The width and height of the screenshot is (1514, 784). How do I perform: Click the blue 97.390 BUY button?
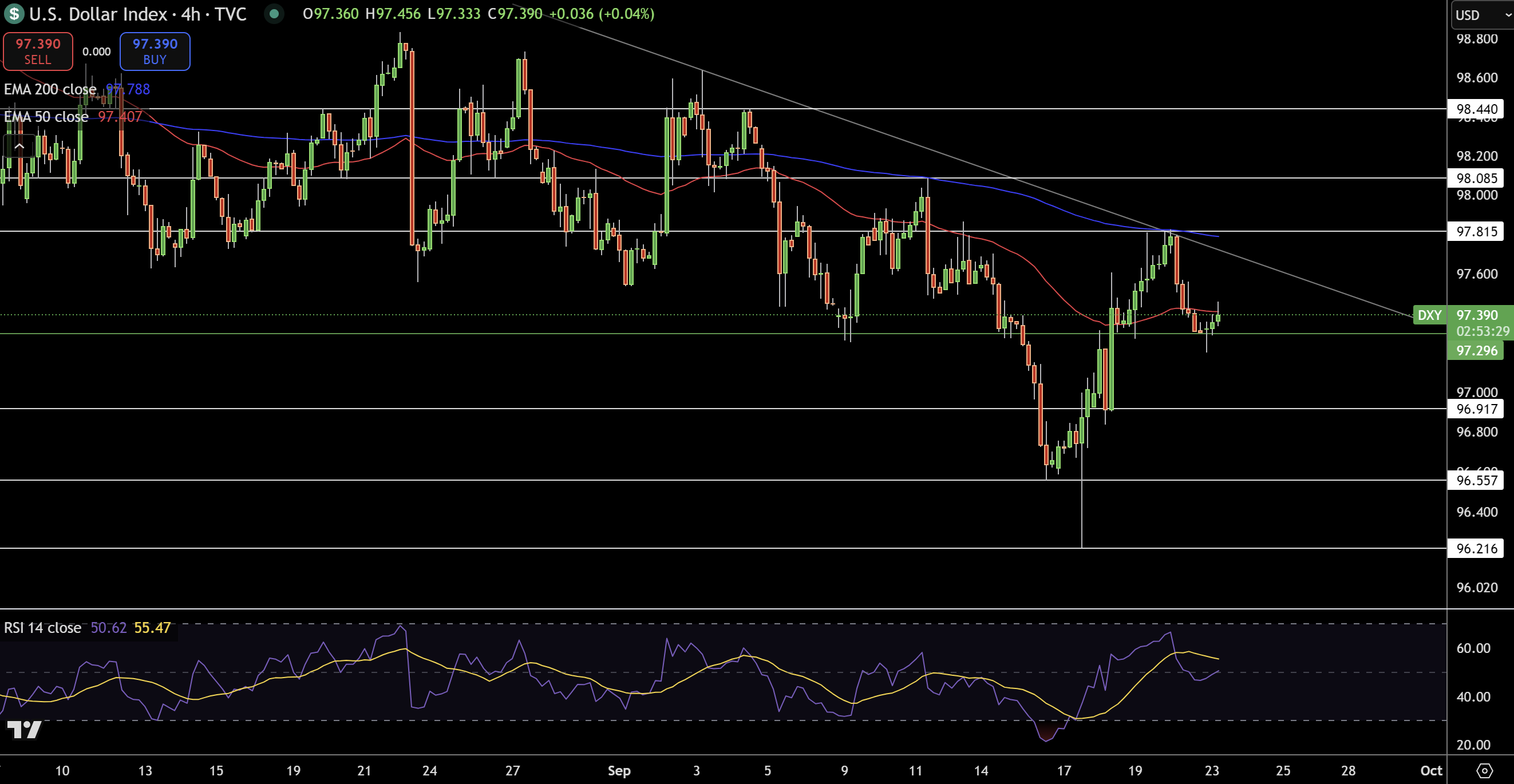coord(155,51)
